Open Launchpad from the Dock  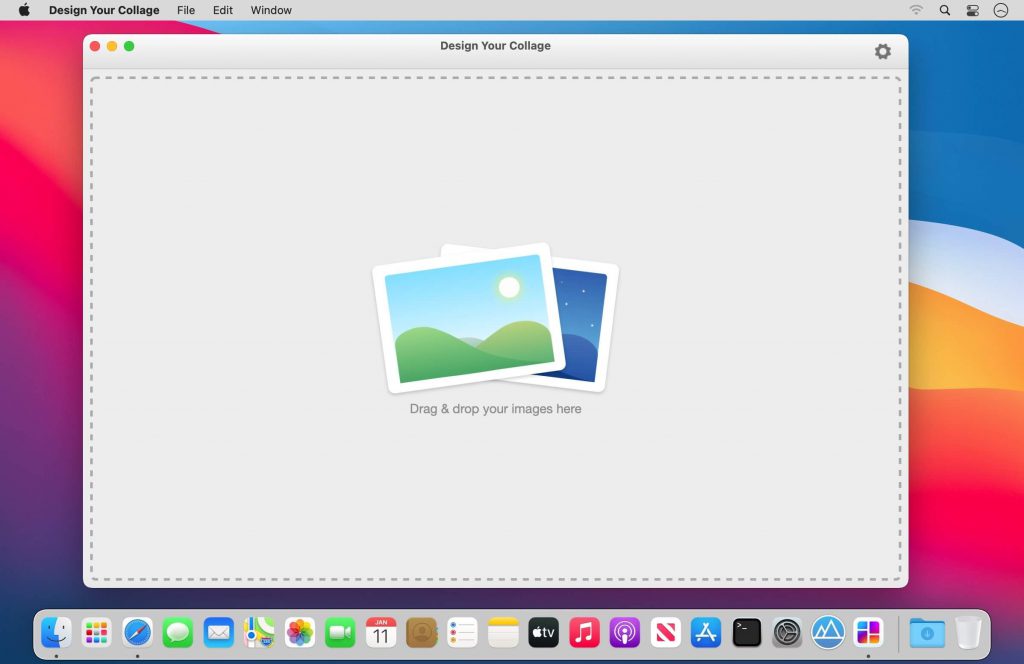96,632
